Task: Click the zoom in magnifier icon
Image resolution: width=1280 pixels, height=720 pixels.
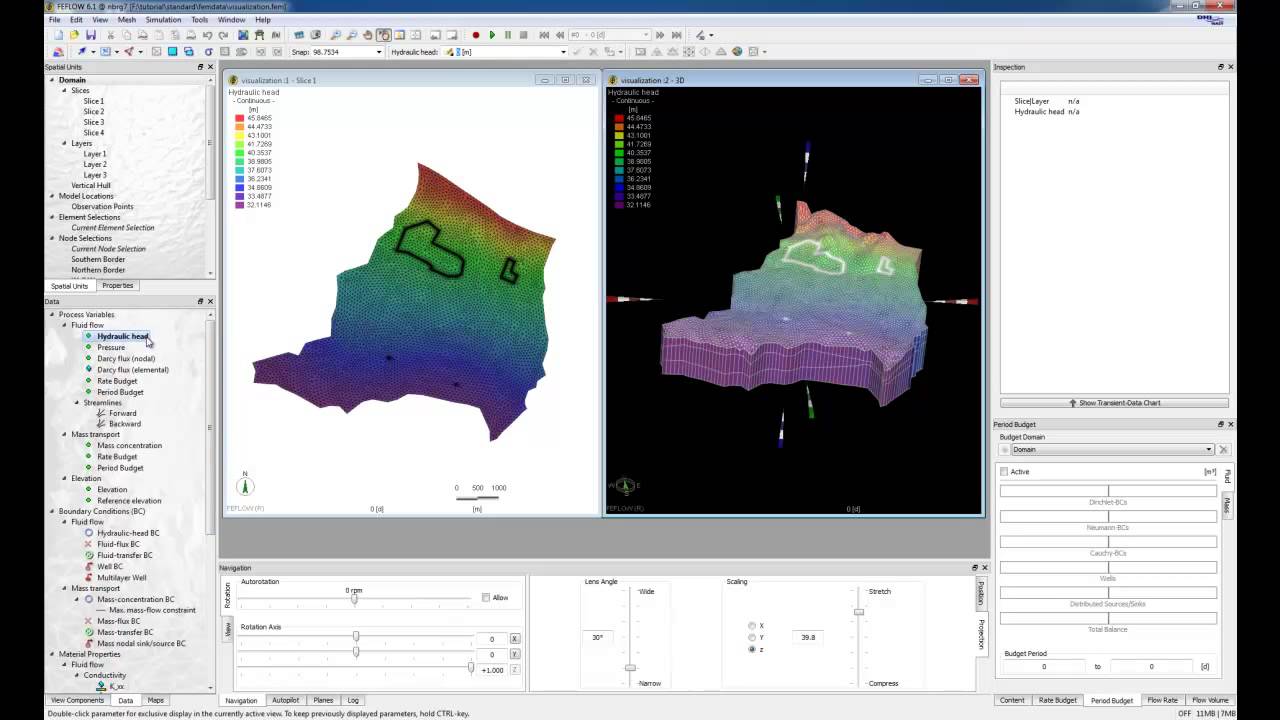Action: (x=334, y=35)
